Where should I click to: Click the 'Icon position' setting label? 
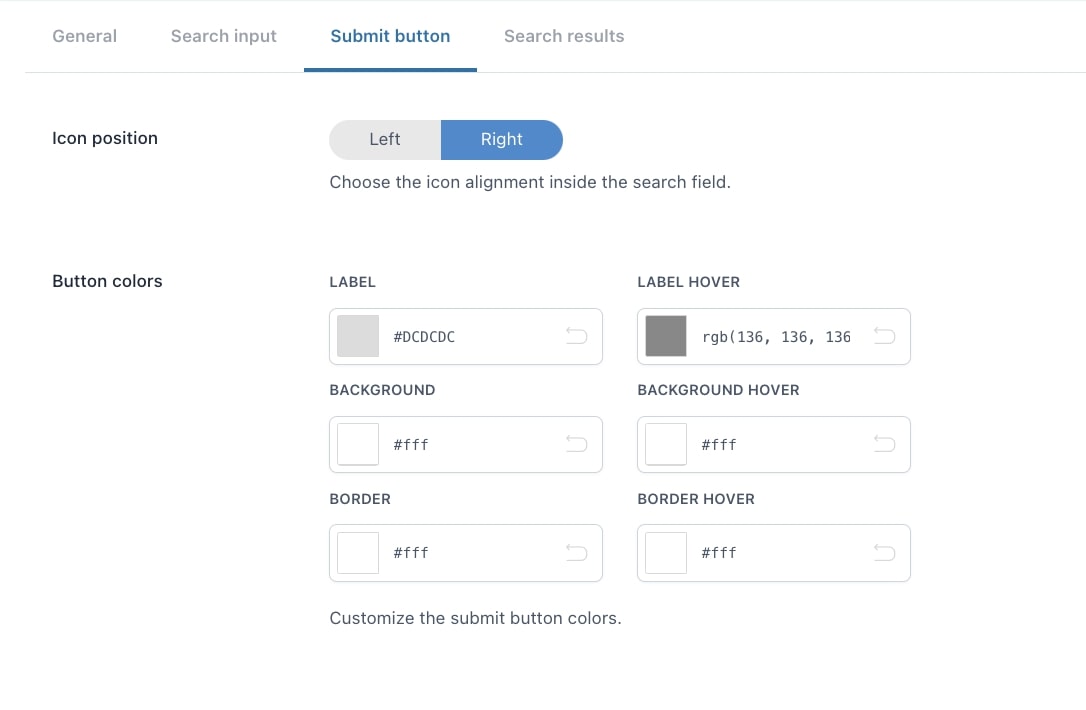(105, 138)
